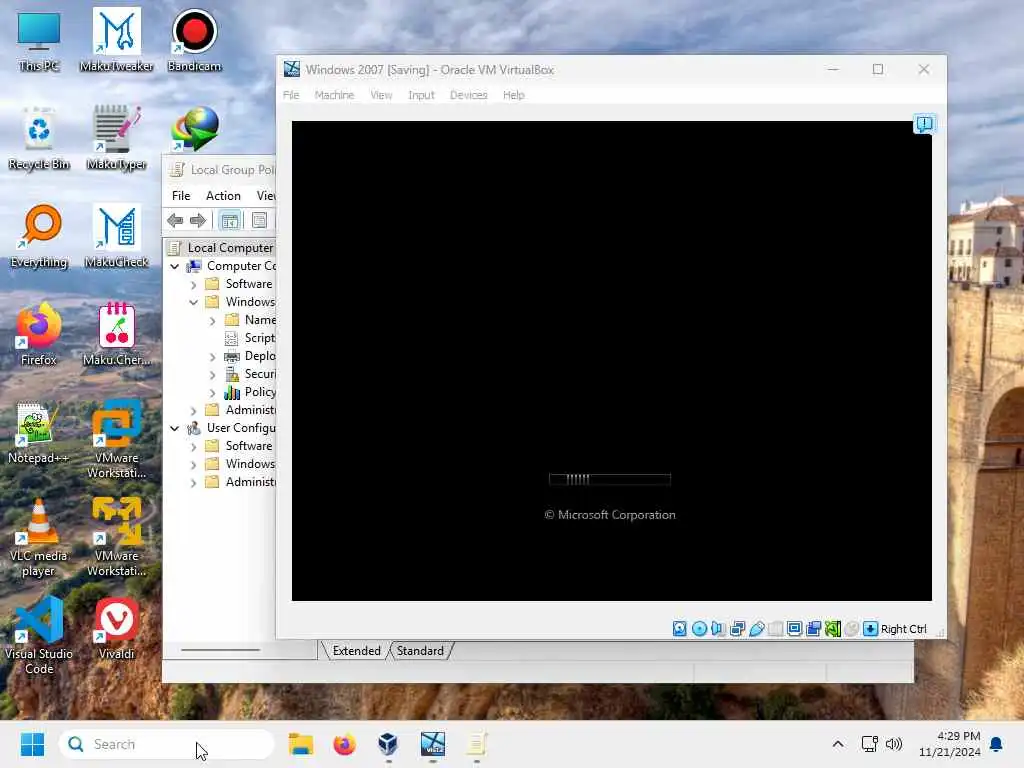Open the 4:29 PM clock and date panel

point(950,744)
